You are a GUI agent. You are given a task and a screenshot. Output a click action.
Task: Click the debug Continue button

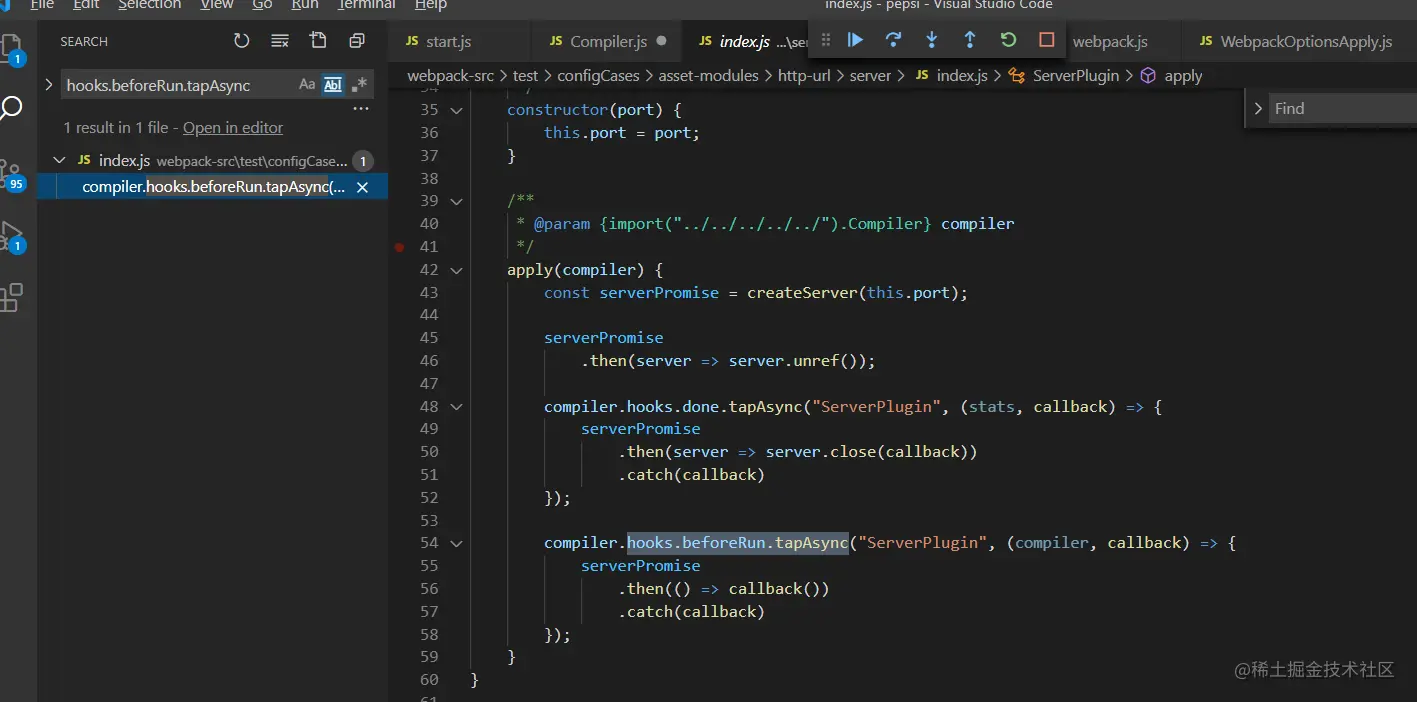pyautogui.click(x=855, y=40)
